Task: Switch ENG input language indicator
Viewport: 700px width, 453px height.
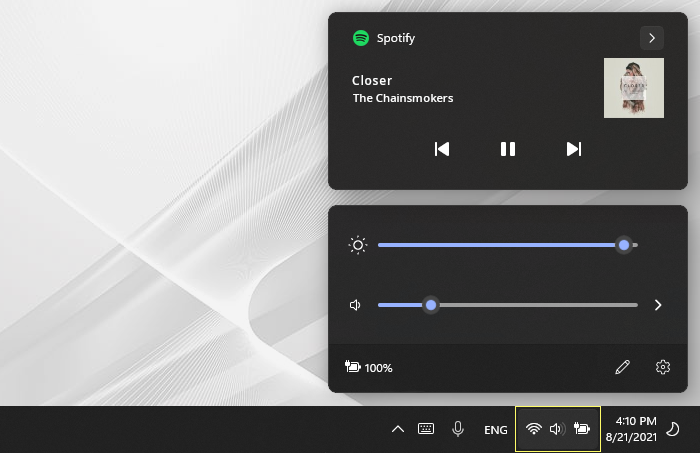Action: [496, 430]
